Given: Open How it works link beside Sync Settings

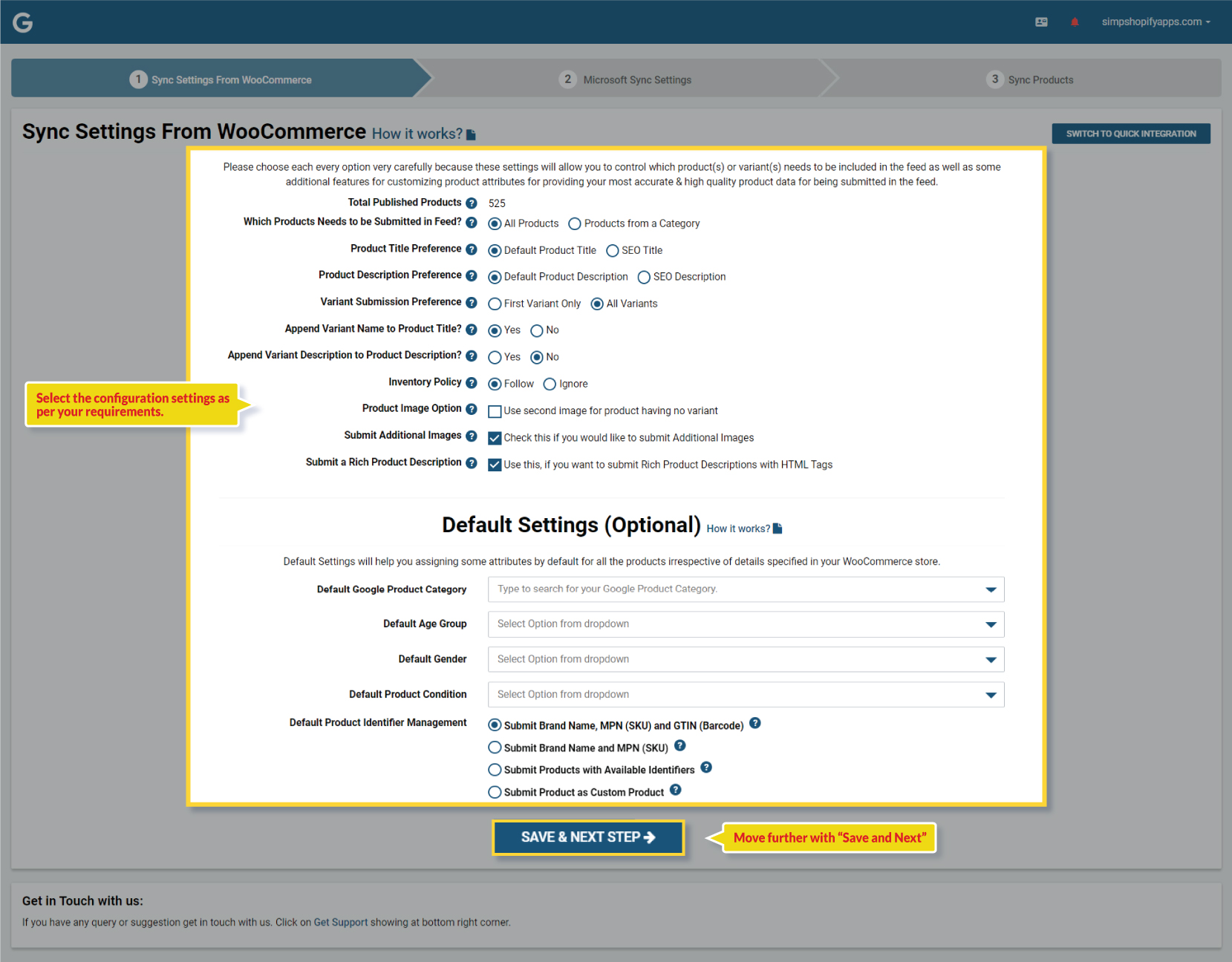Looking at the screenshot, I should tap(417, 134).
